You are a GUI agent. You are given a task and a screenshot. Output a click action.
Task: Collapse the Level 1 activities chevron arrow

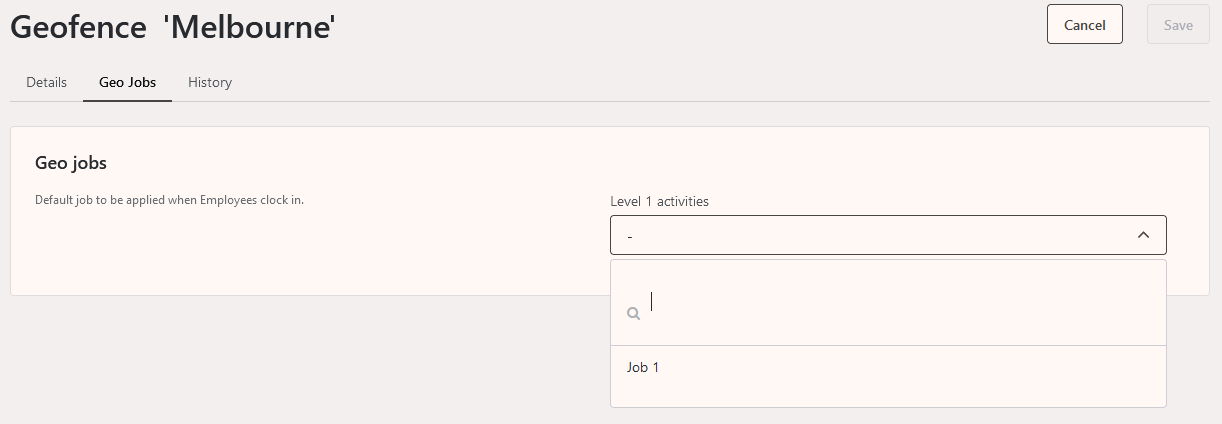click(1144, 235)
